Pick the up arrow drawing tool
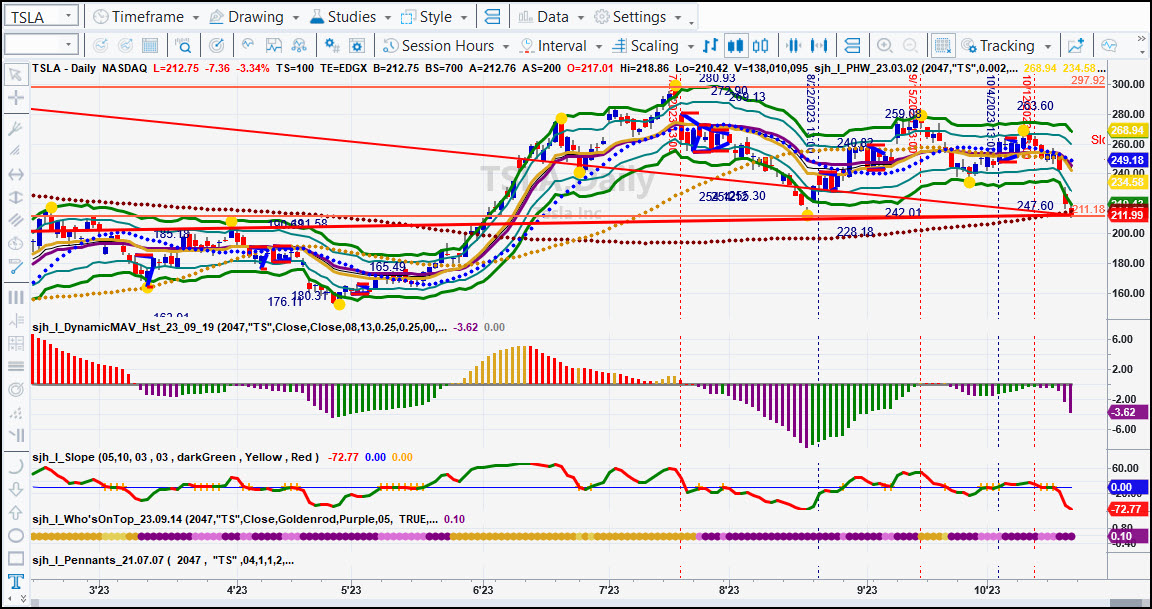Viewport: 1152px width, 609px height. (15, 513)
